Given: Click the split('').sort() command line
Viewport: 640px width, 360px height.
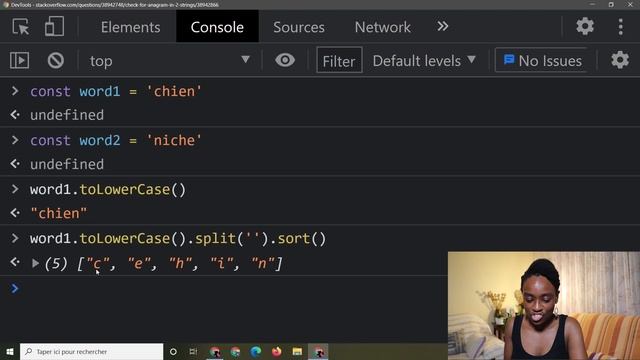Looking at the screenshot, I should coord(178,239).
